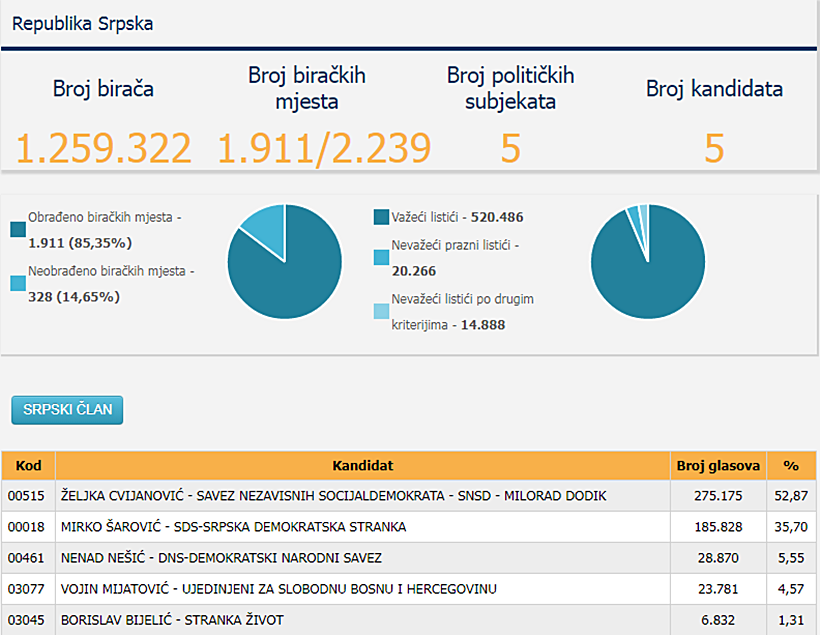Click the Važeći listići legend color swatch

tap(381, 217)
